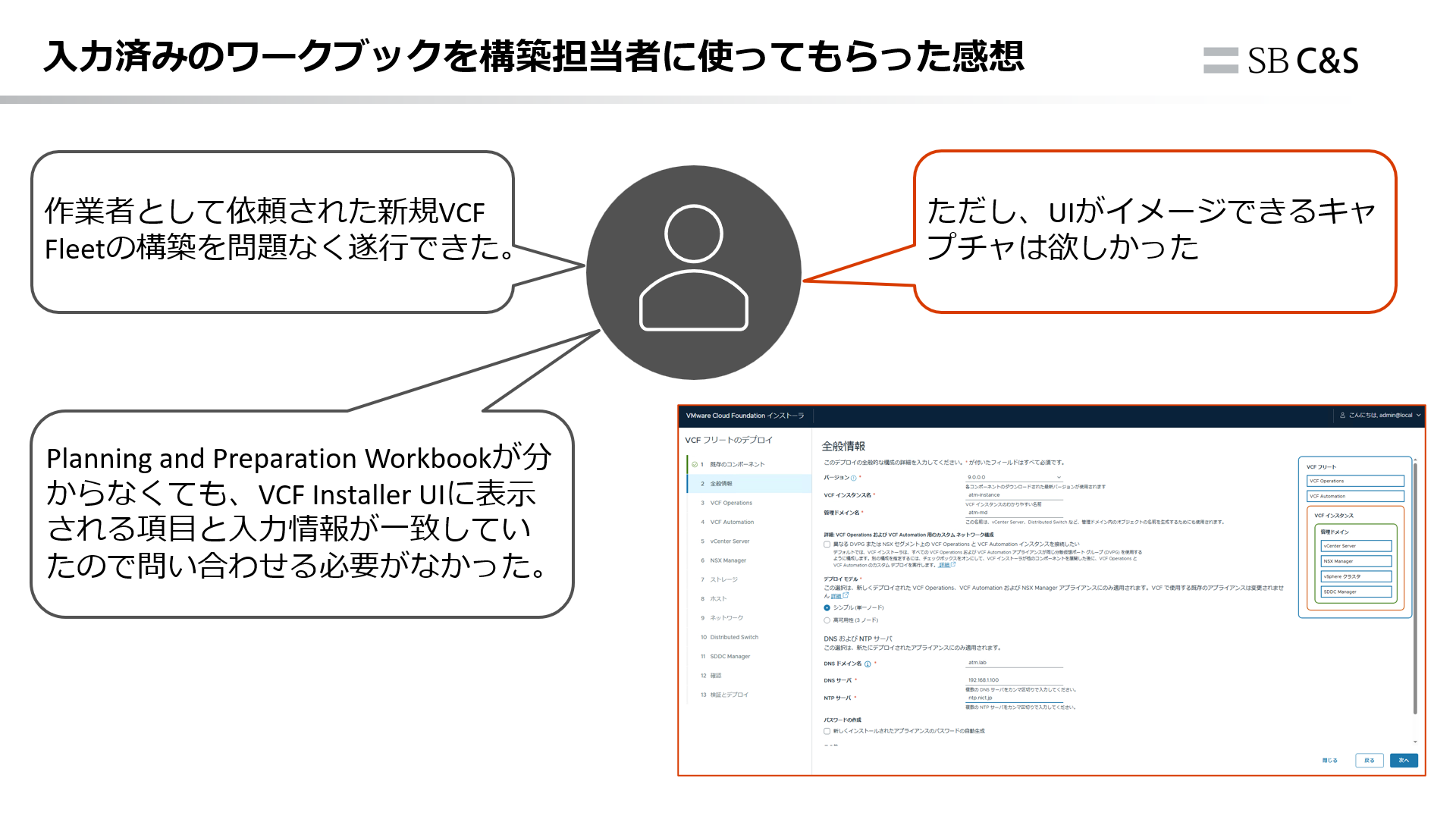The image size is (1456, 819).
Task: Click the SB C&S logo
Action: click(1281, 61)
